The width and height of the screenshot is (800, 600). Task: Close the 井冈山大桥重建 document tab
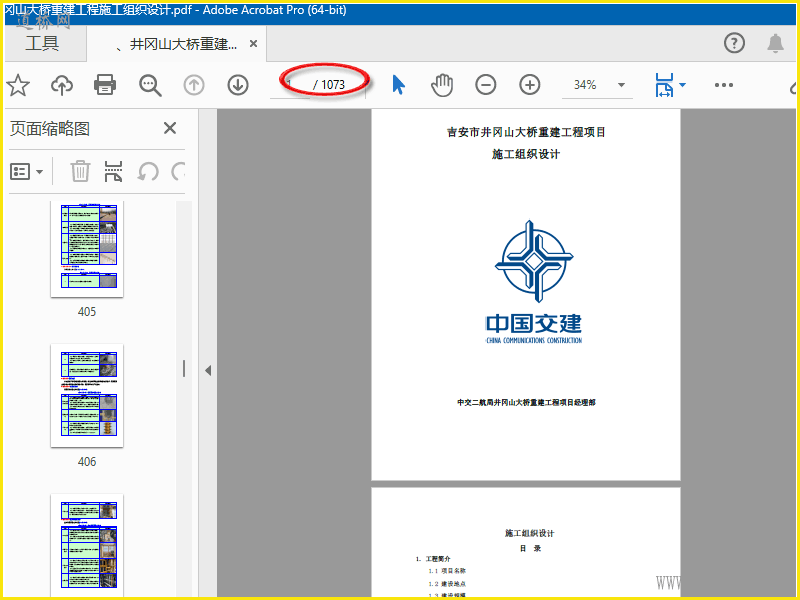pyautogui.click(x=253, y=44)
